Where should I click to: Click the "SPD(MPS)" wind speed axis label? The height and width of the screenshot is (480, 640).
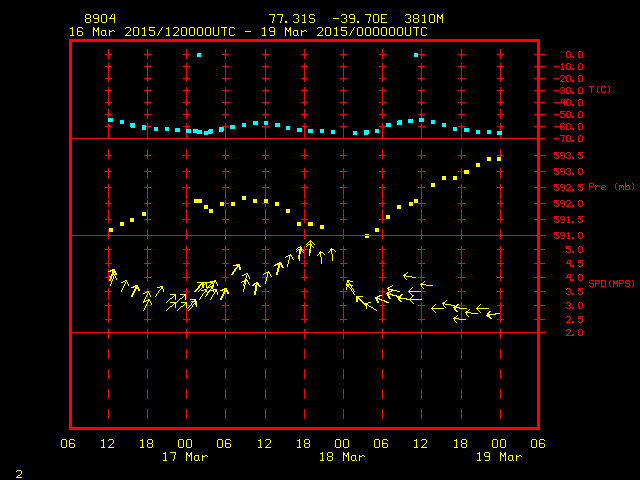[611, 283]
